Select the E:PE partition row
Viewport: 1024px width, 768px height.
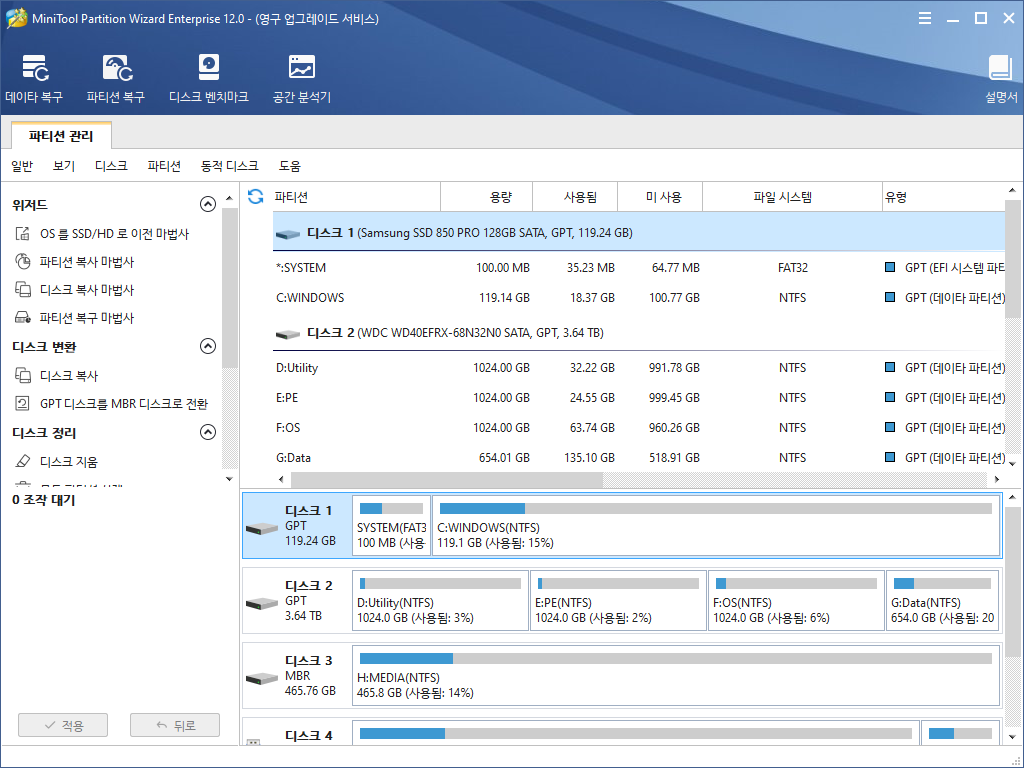pos(639,398)
